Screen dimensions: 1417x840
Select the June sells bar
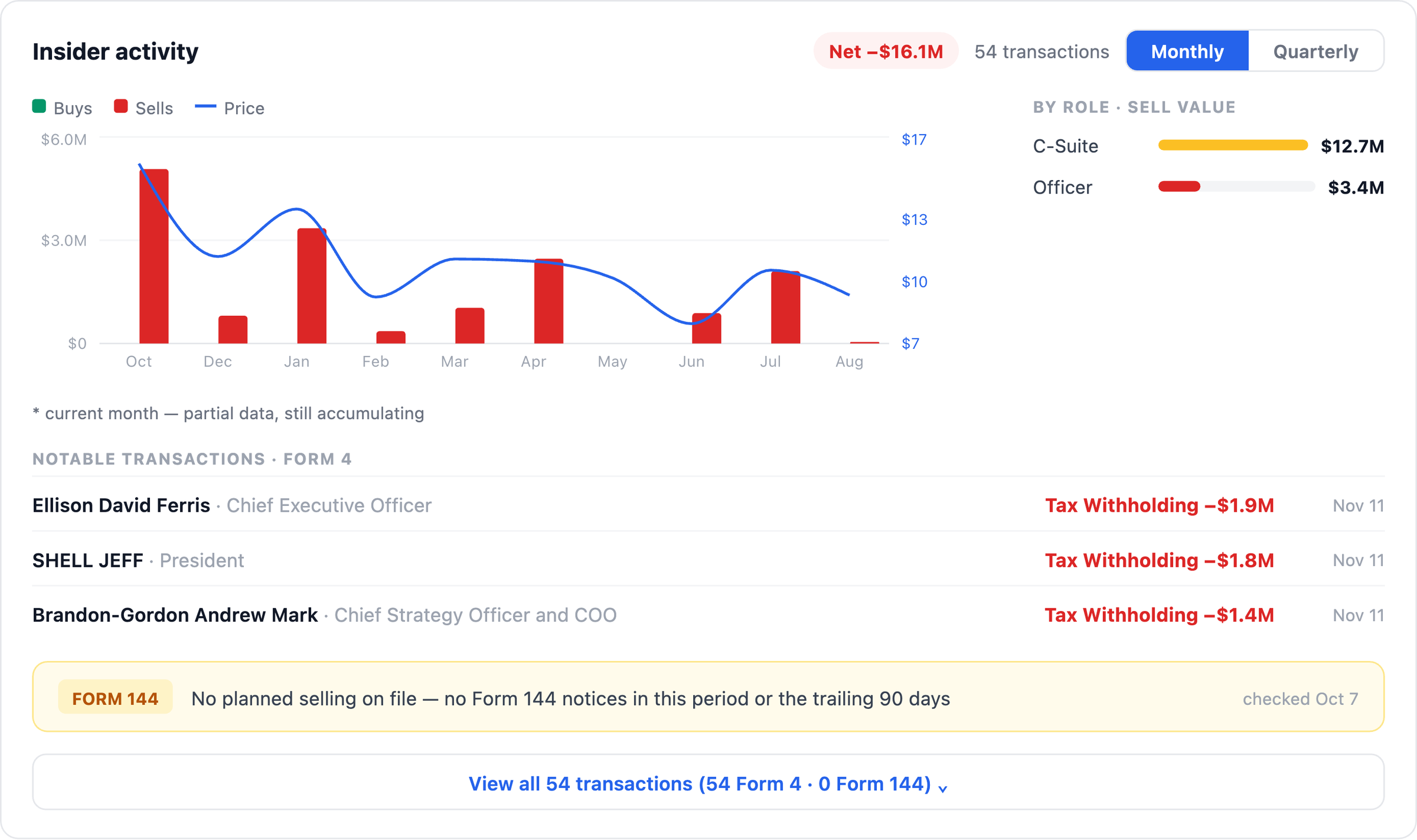click(x=706, y=328)
